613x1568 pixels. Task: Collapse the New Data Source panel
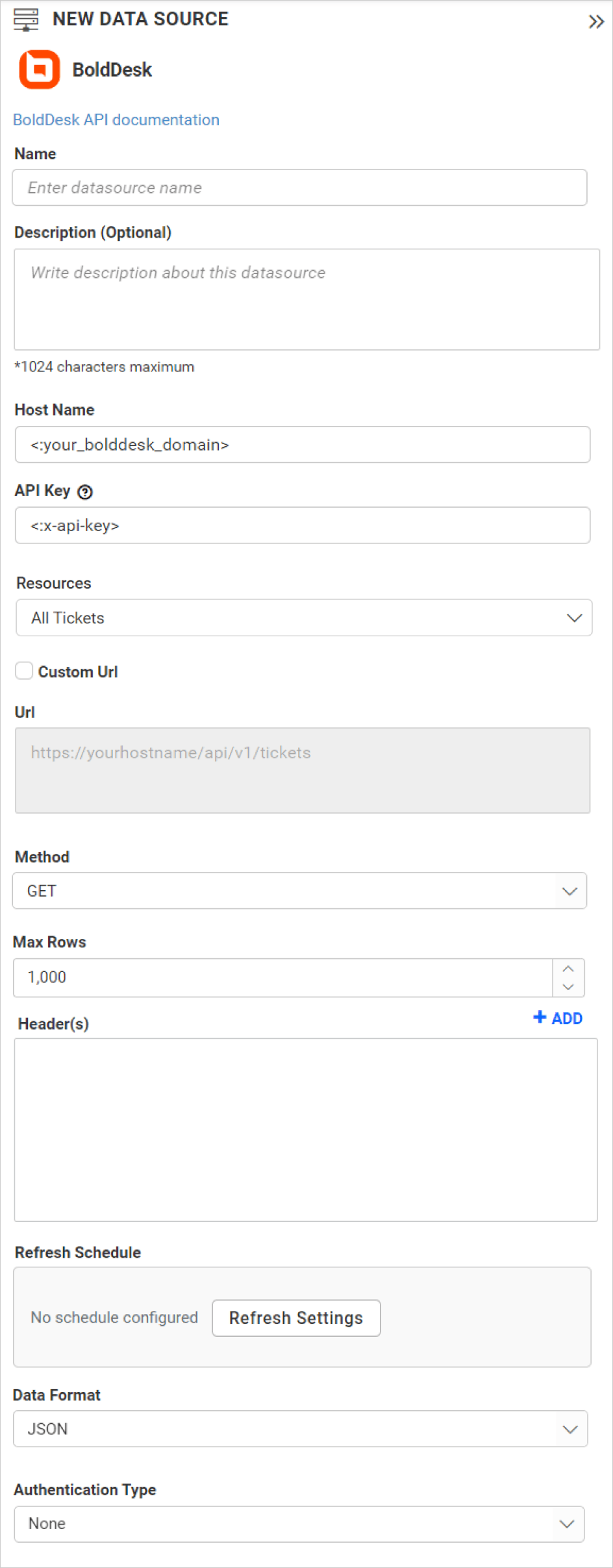(x=596, y=22)
